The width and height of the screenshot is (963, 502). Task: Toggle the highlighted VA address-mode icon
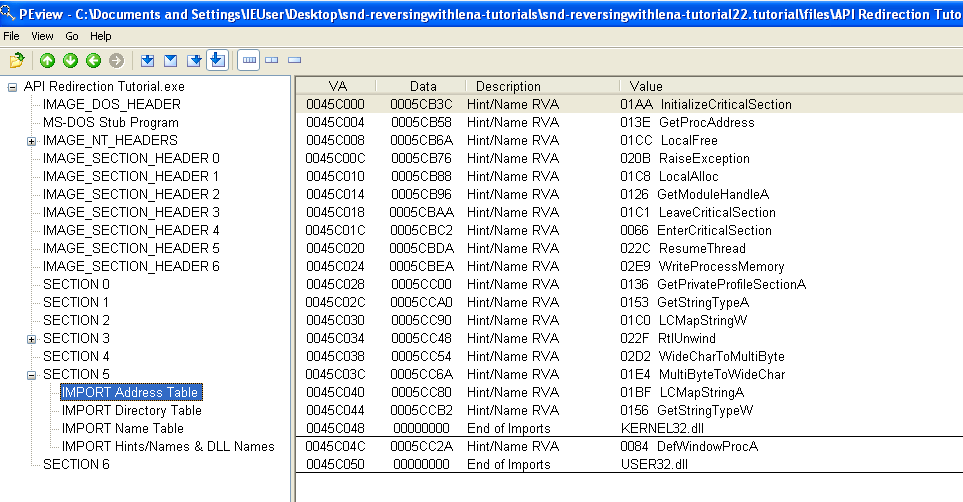pyautogui.click(x=217, y=60)
